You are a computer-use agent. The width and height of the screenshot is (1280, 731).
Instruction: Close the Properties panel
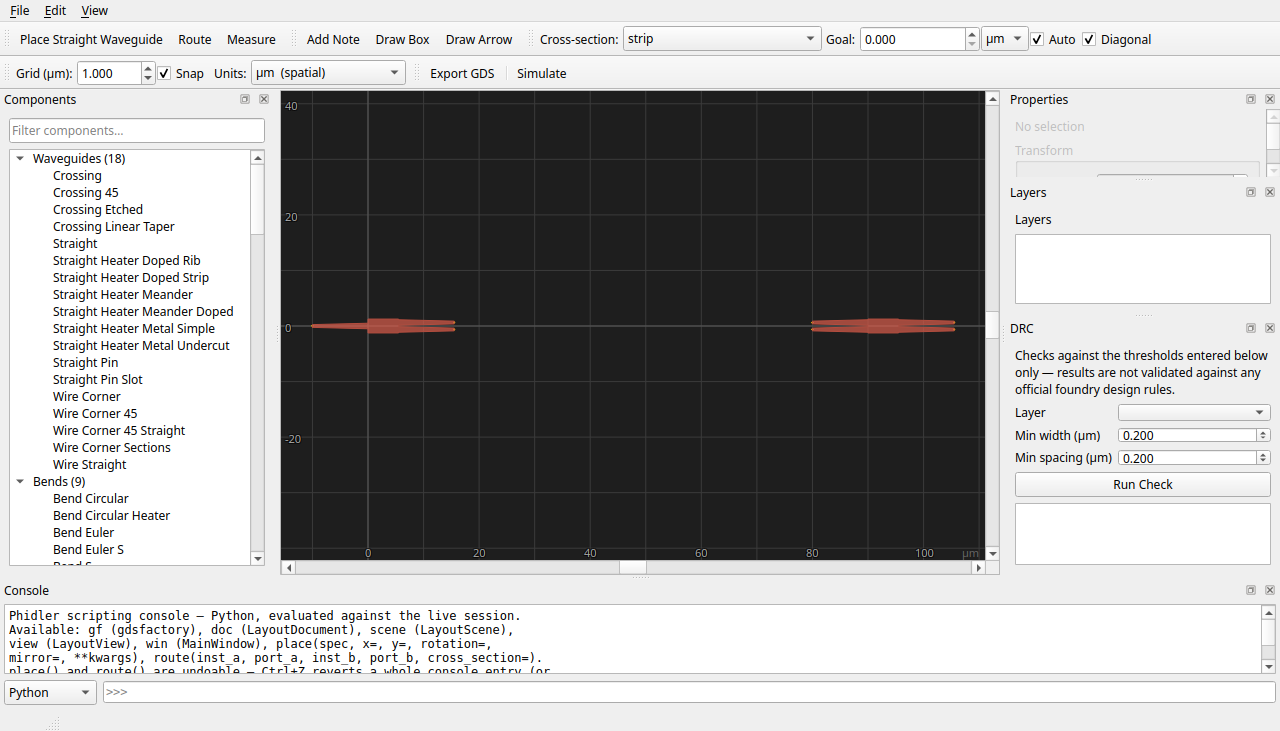[x=1270, y=100]
